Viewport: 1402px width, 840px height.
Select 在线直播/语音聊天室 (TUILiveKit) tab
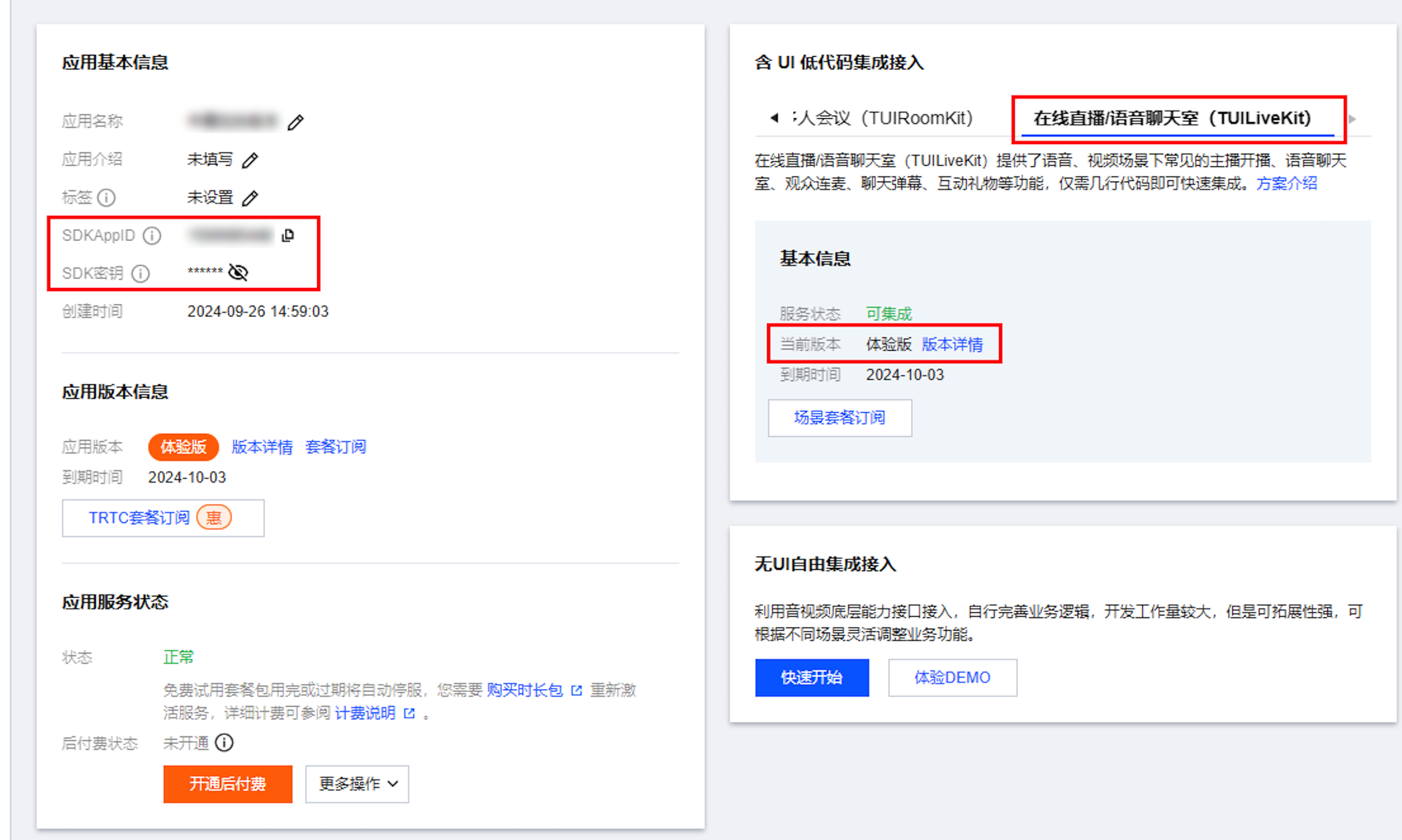click(1172, 118)
